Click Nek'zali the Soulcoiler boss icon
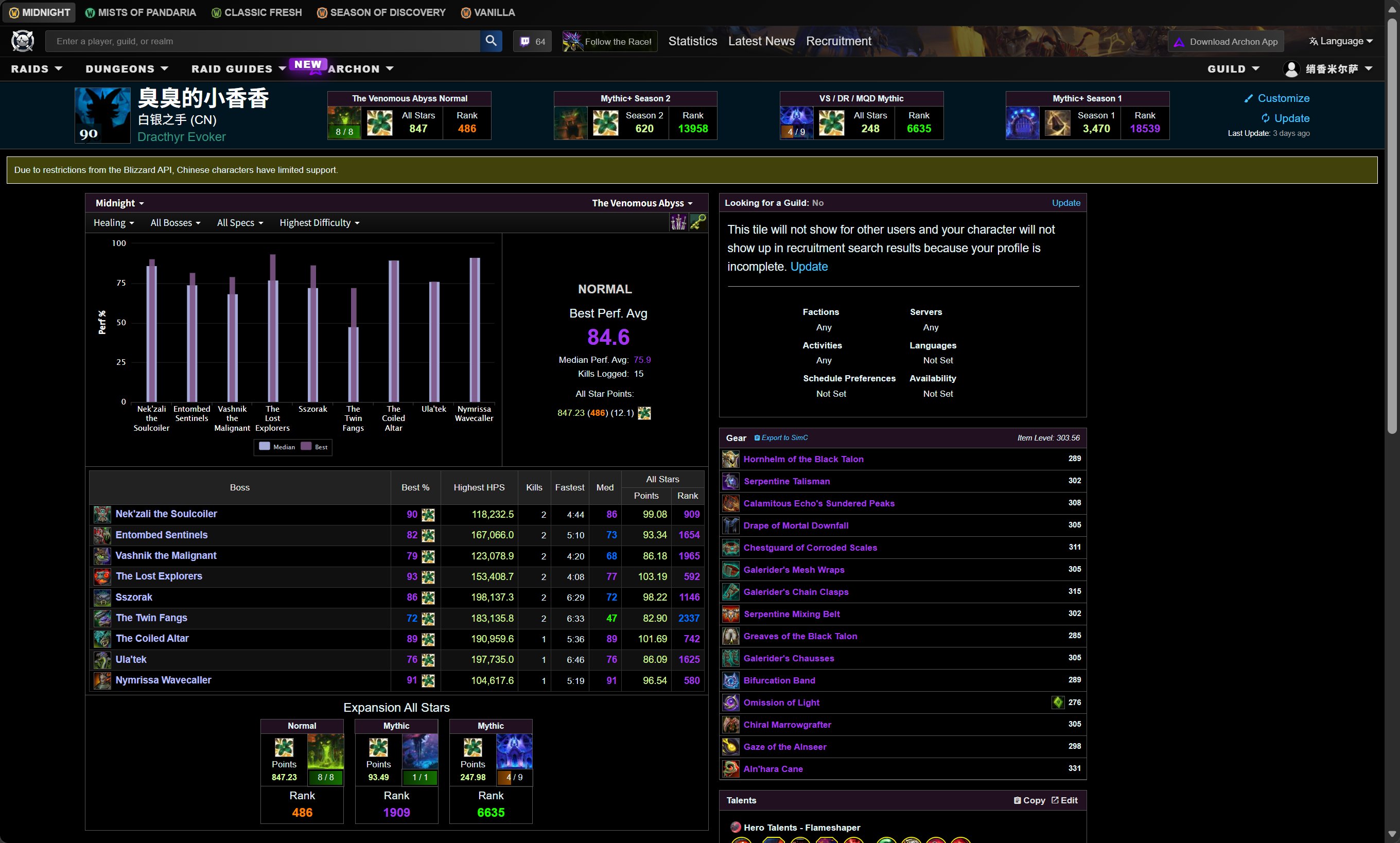 click(102, 514)
